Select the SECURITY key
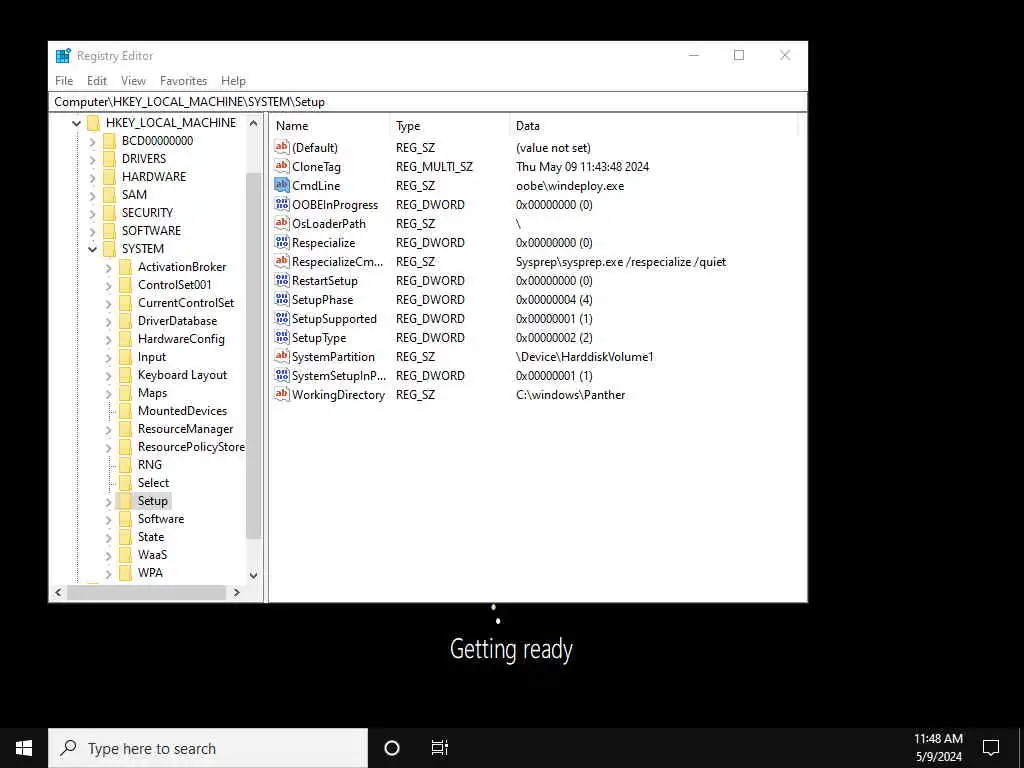 click(x=147, y=213)
